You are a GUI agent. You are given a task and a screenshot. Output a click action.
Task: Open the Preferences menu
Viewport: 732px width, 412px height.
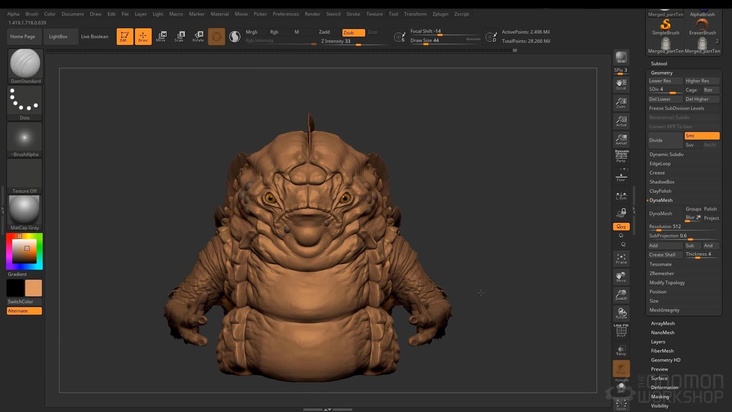[x=285, y=14]
